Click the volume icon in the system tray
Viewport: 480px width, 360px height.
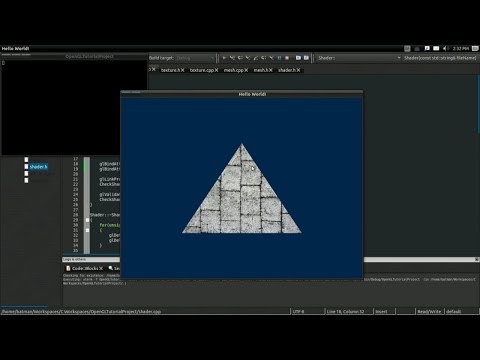445,49
